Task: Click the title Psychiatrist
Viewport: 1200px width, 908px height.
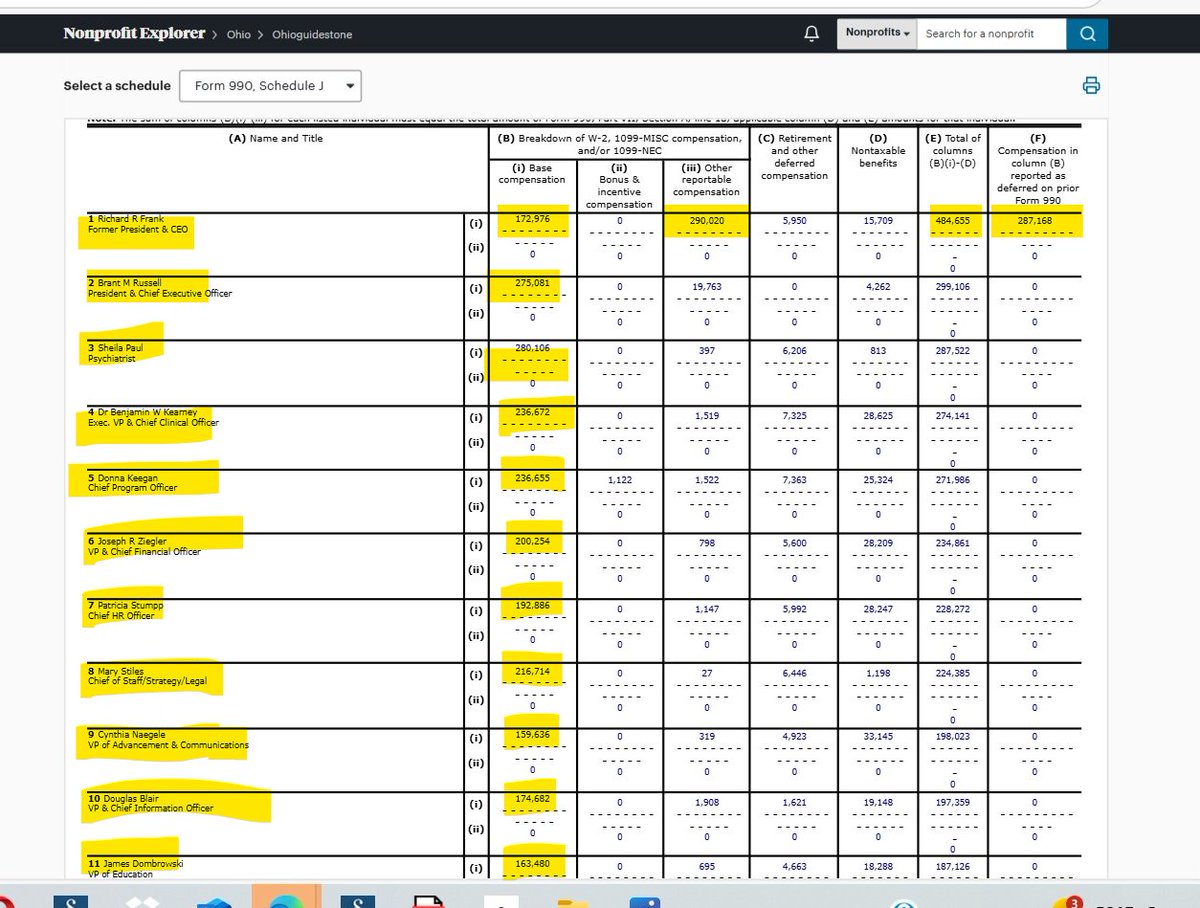Action: pyautogui.click(x=111, y=358)
